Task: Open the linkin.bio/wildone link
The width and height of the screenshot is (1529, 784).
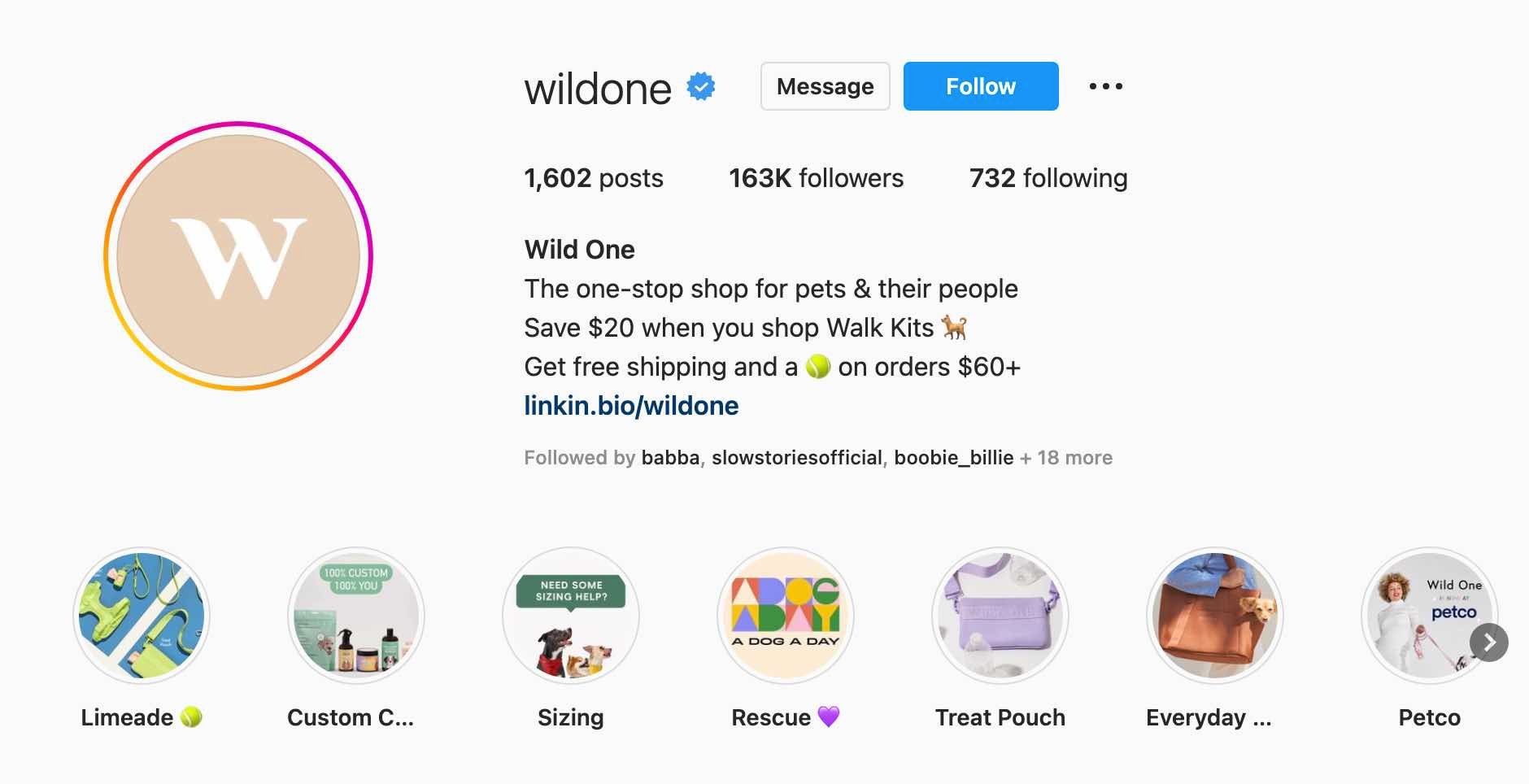Action: (631, 406)
